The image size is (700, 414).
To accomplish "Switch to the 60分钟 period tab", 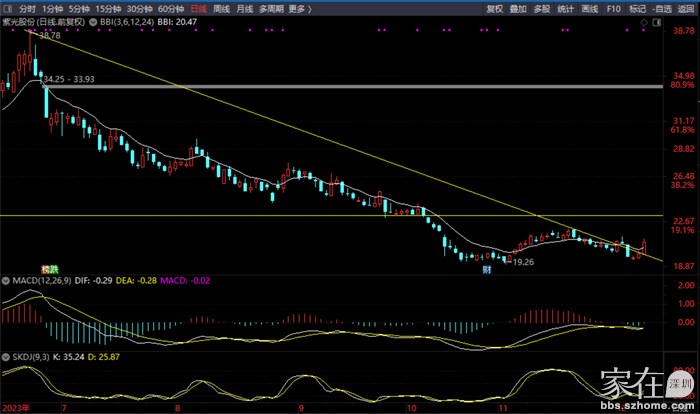I will pyautogui.click(x=172, y=8).
